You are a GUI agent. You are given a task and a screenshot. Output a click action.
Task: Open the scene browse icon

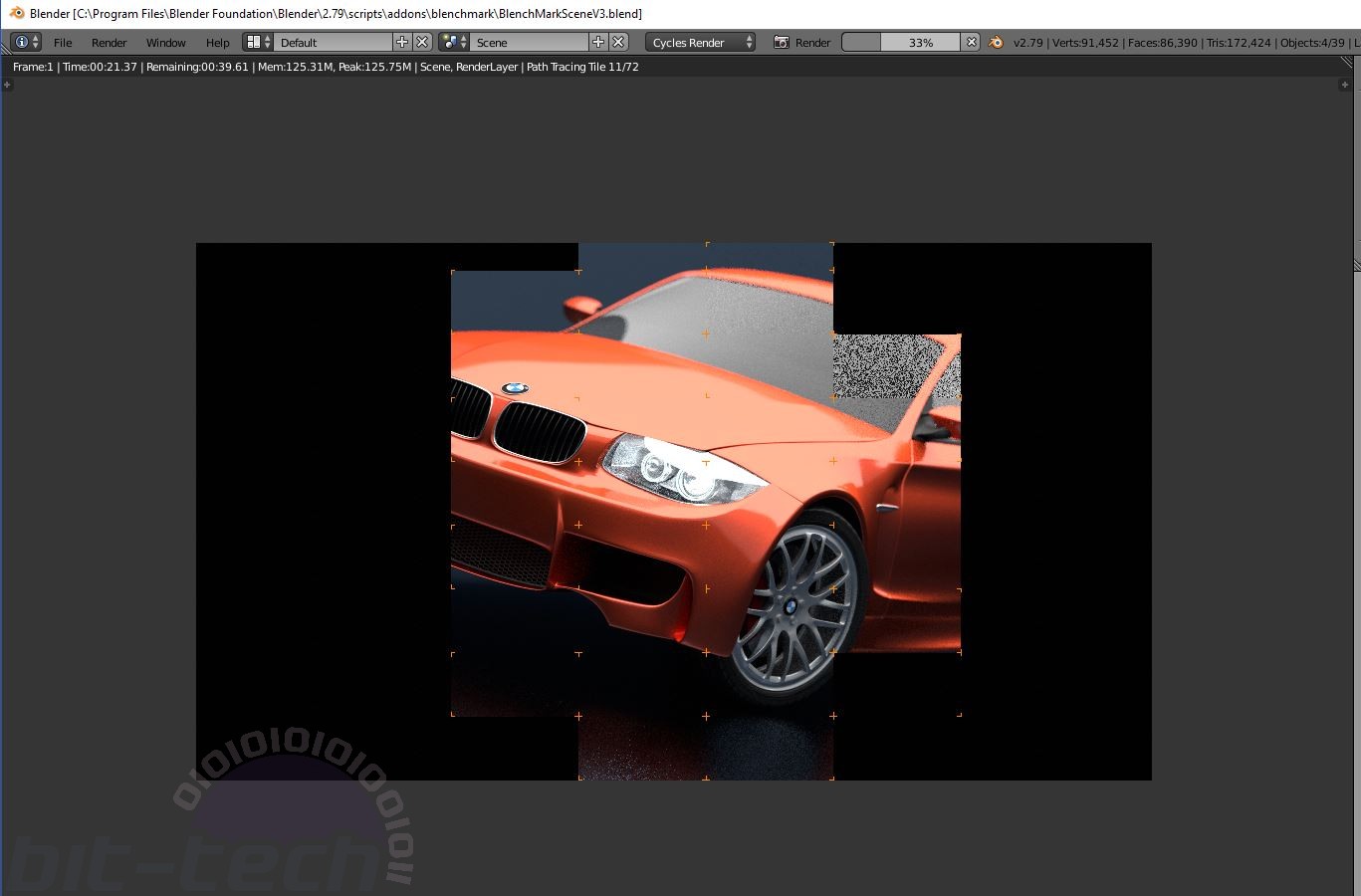454,42
